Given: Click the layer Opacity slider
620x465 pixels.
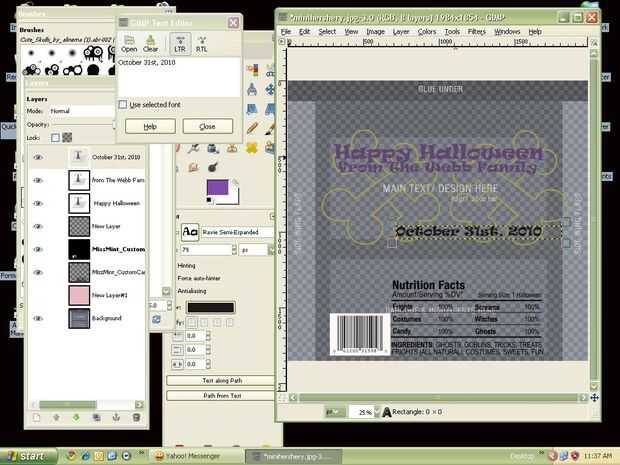Looking at the screenshot, I should tap(83, 125).
